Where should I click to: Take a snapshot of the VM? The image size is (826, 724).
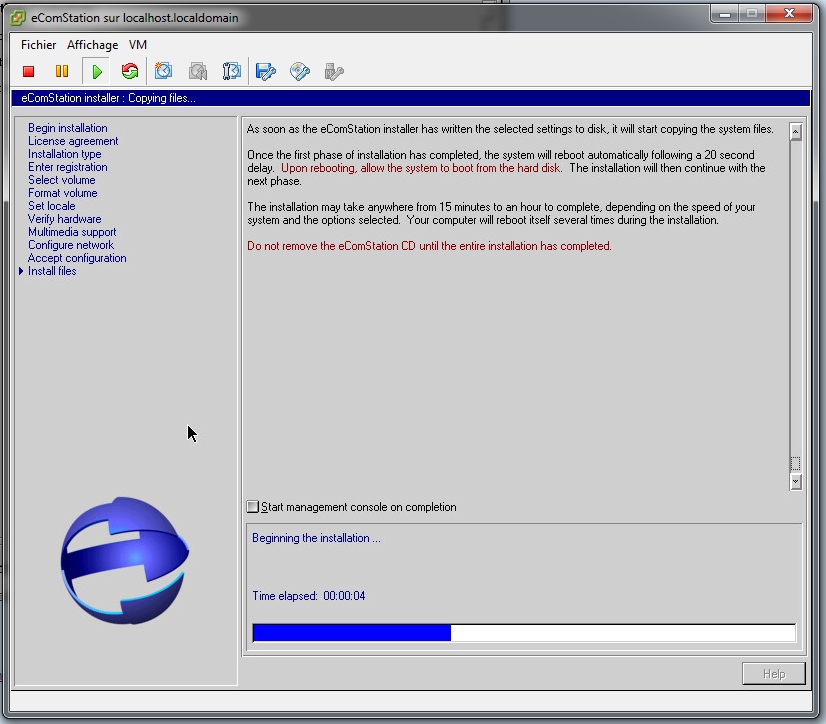coord(164,71)
